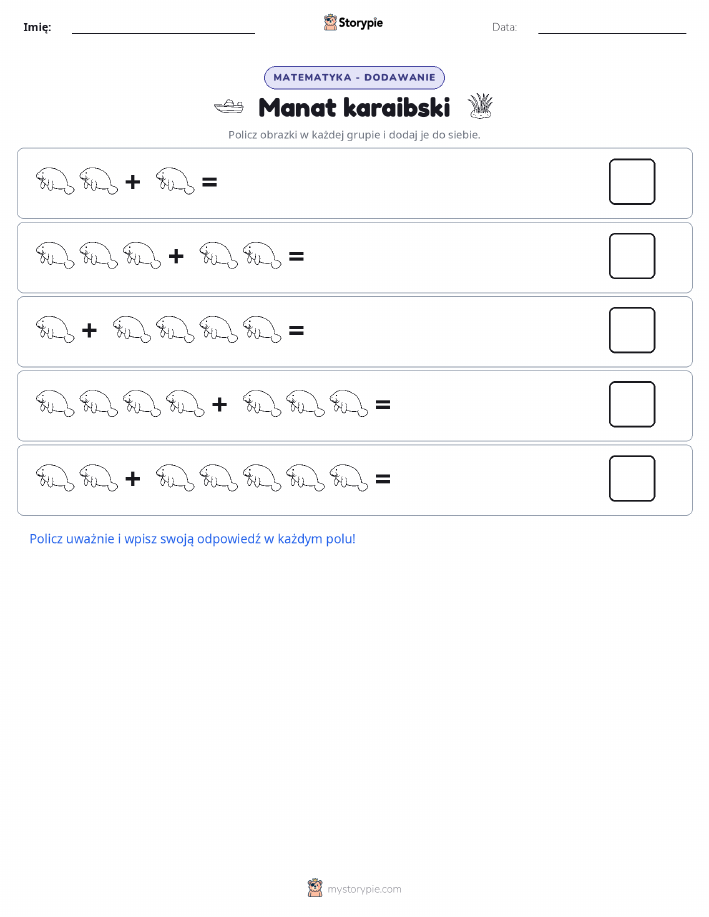Select the answer box in the fourth row
Viewport: 709px width, 917px height.
tap(632, 404)
